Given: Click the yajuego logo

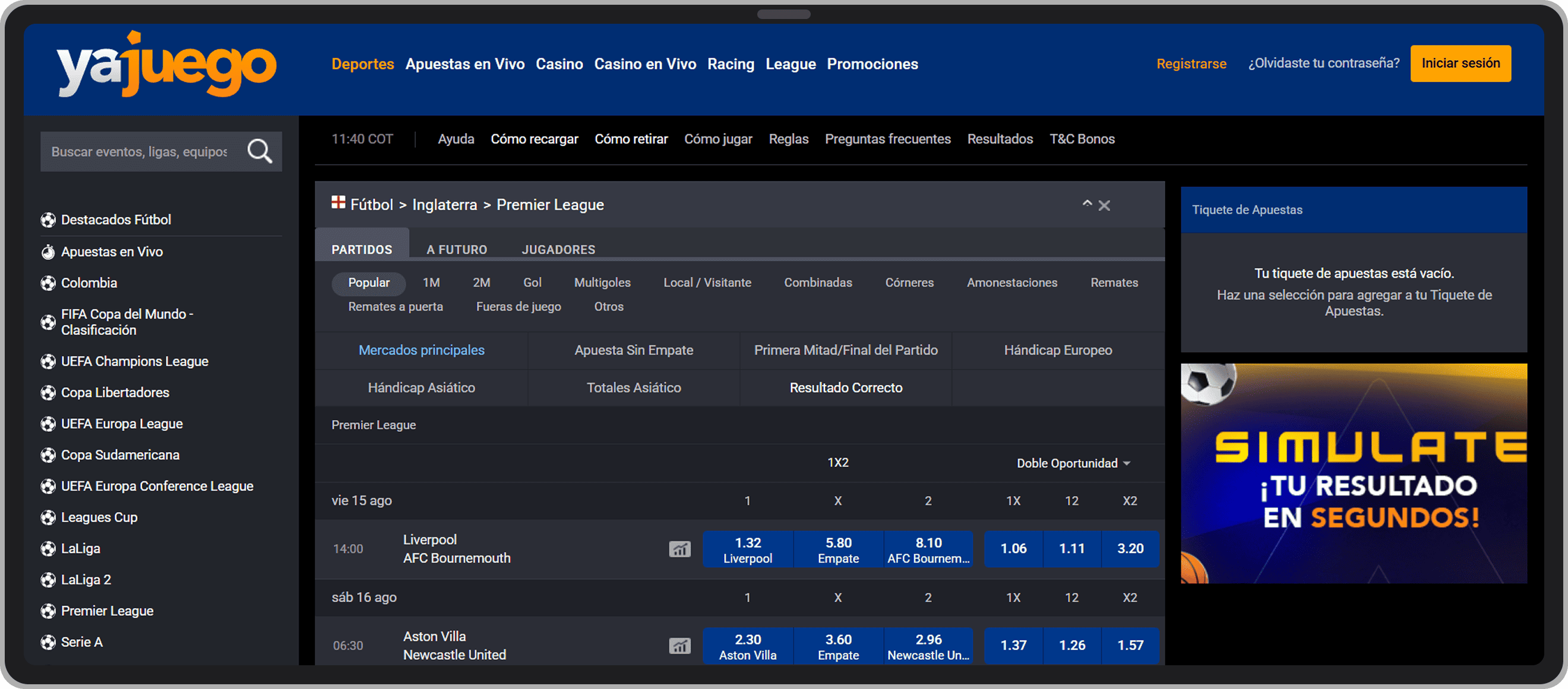Looking at the screenshot, I should [167, 64].
